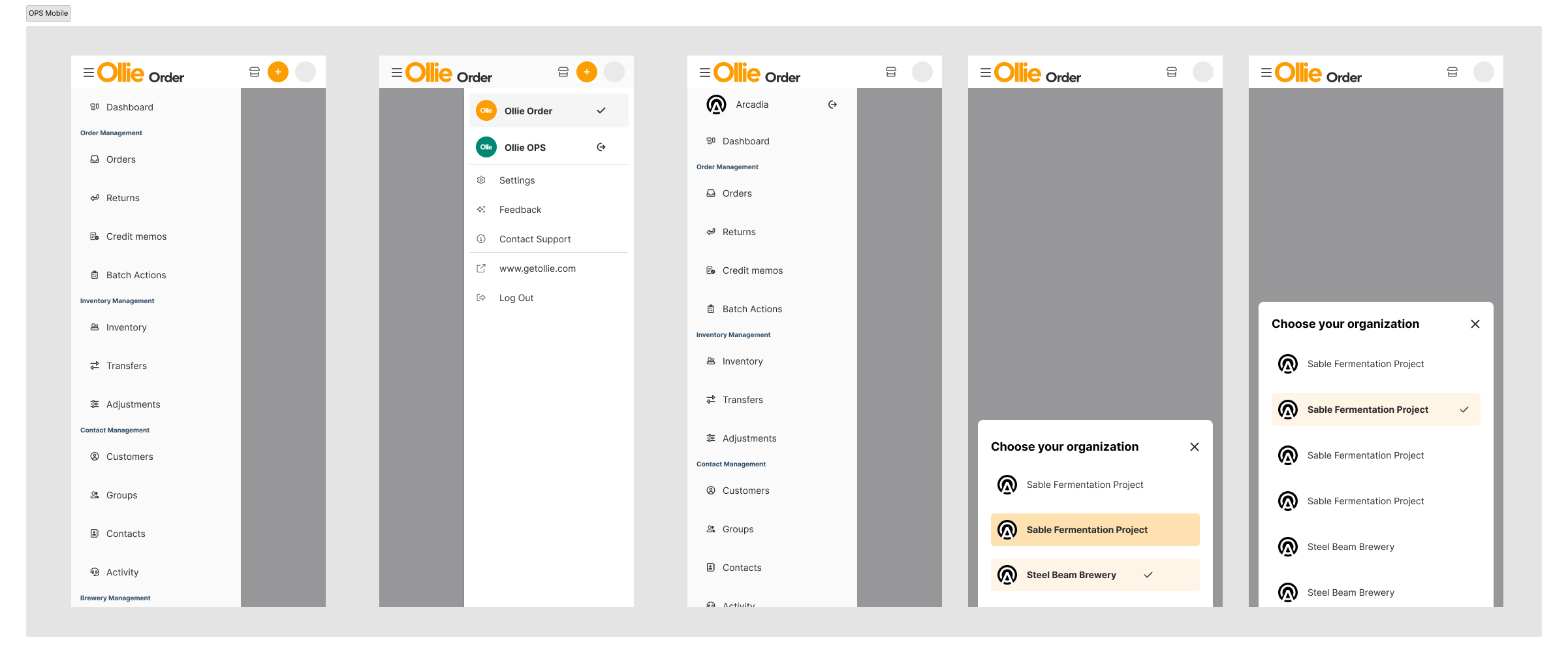The width and height of the screenshot is (1568, 663).
Task: Select the checked Sable Fermentation Project, rightmost screen
Action: (1376, 410)
